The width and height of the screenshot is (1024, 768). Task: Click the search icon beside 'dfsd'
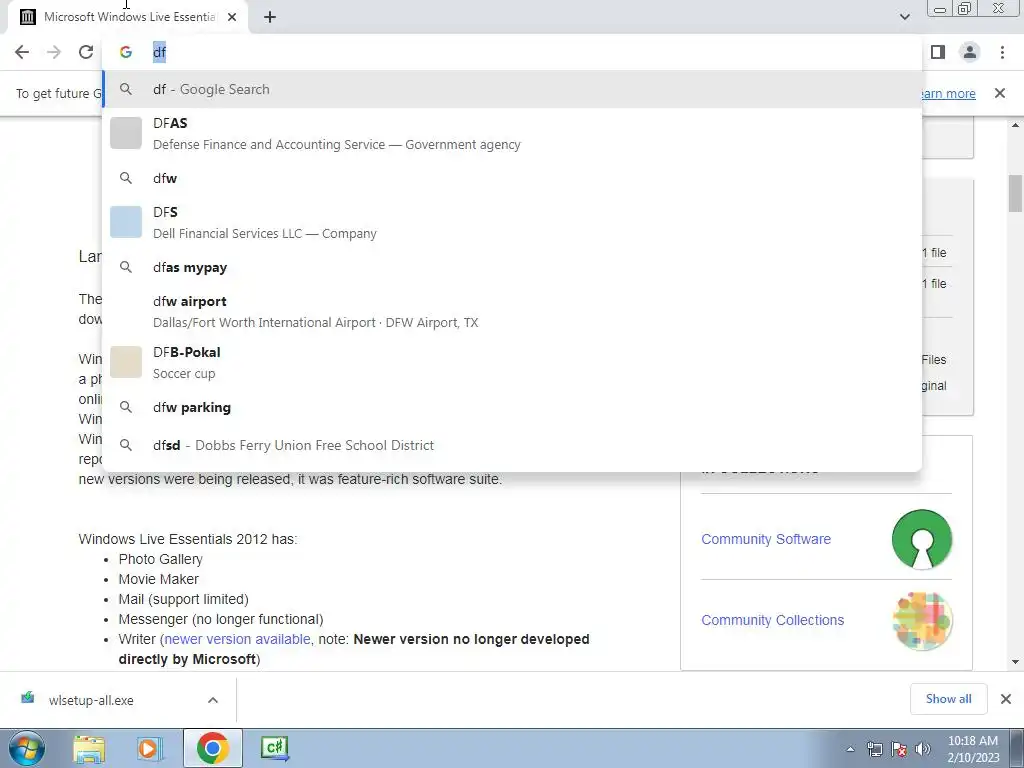[126, 445]
